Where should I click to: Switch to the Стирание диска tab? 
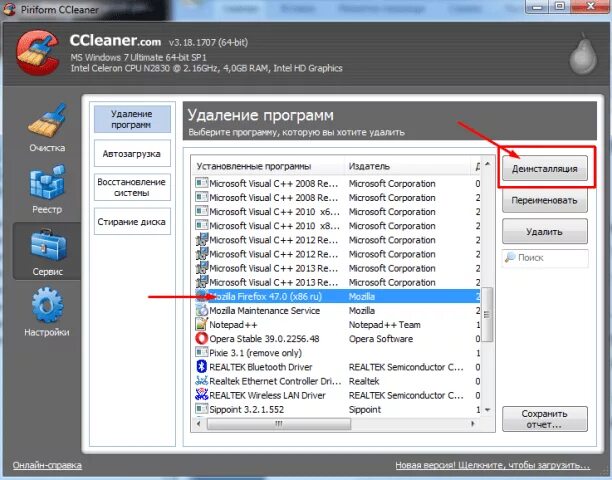132,222
